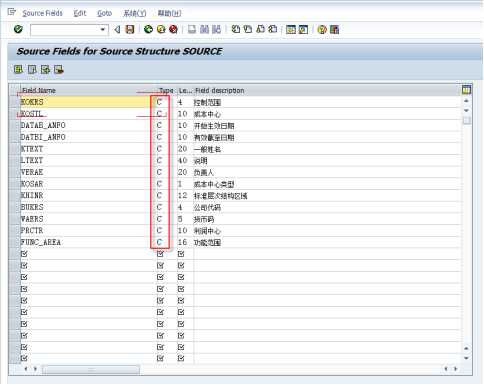Open the Help question mark icon

[x=322, y=29]
